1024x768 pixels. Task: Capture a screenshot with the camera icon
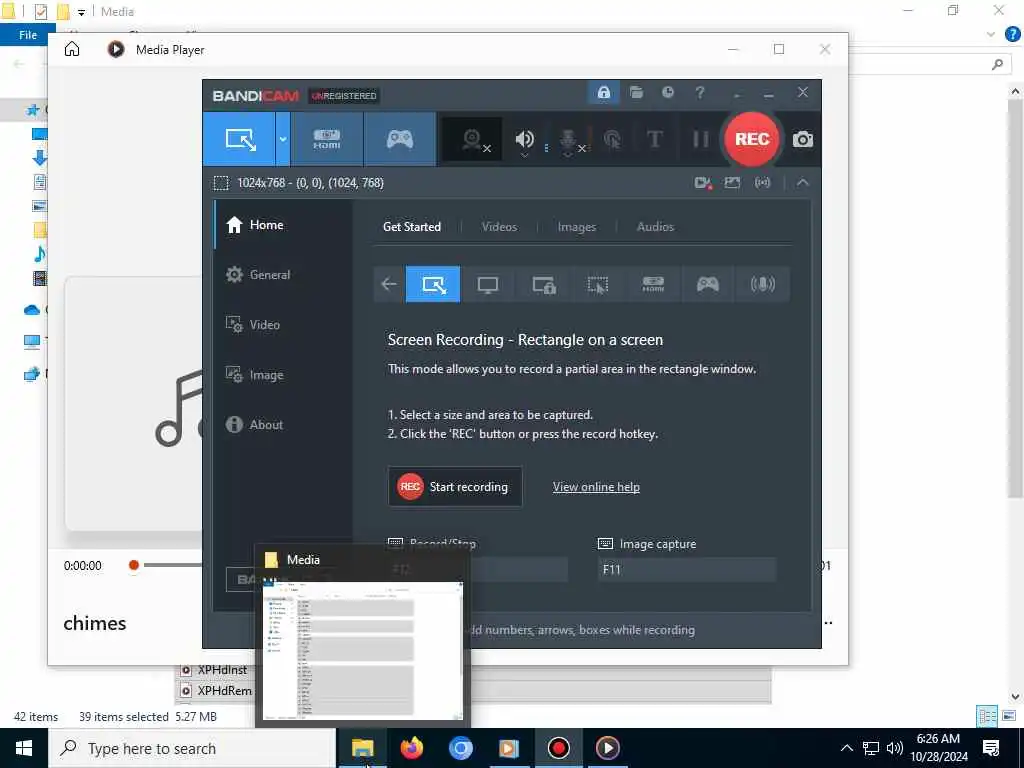pyautogui.click(x=803, y=139)
